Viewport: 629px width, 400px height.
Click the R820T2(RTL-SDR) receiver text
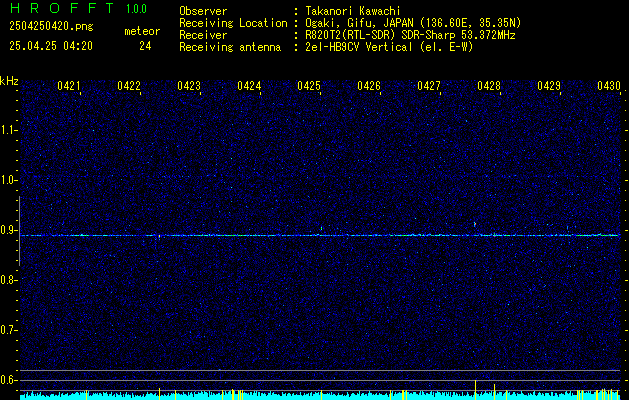[x=410, y=35]
